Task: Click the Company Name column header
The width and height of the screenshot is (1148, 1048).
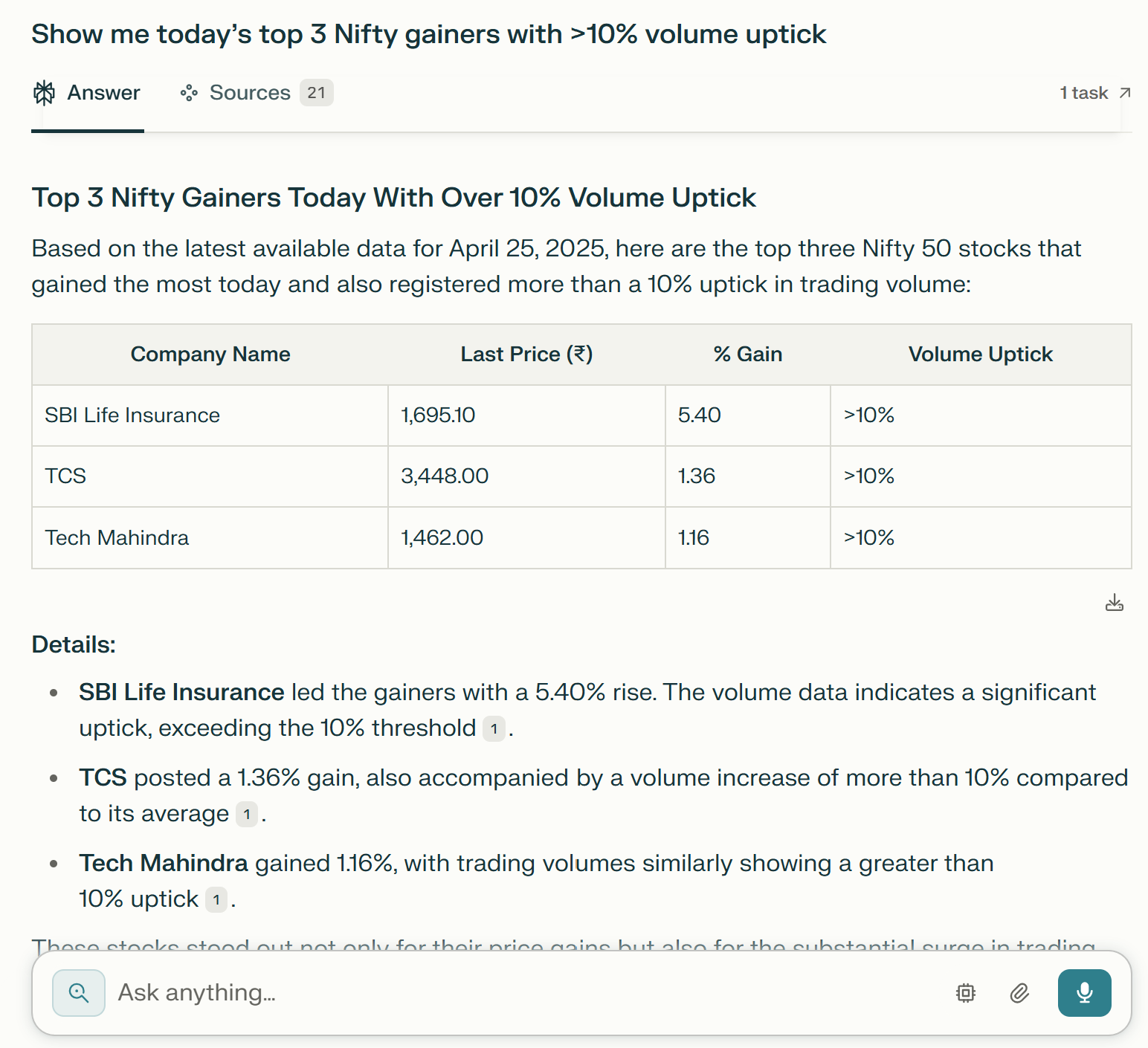Action: point(210,355)
